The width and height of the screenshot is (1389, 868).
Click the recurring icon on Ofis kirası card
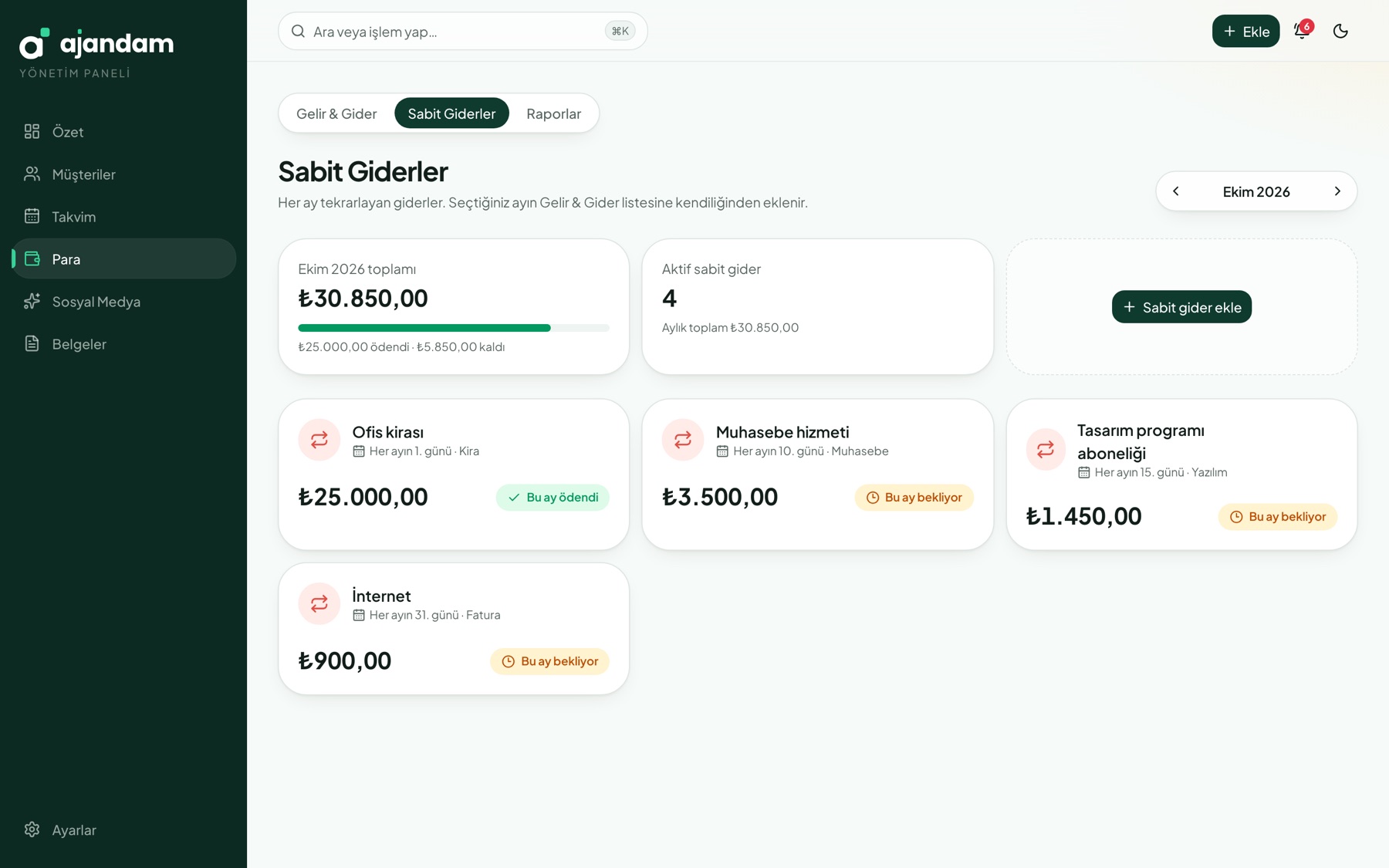coord(319,440)
